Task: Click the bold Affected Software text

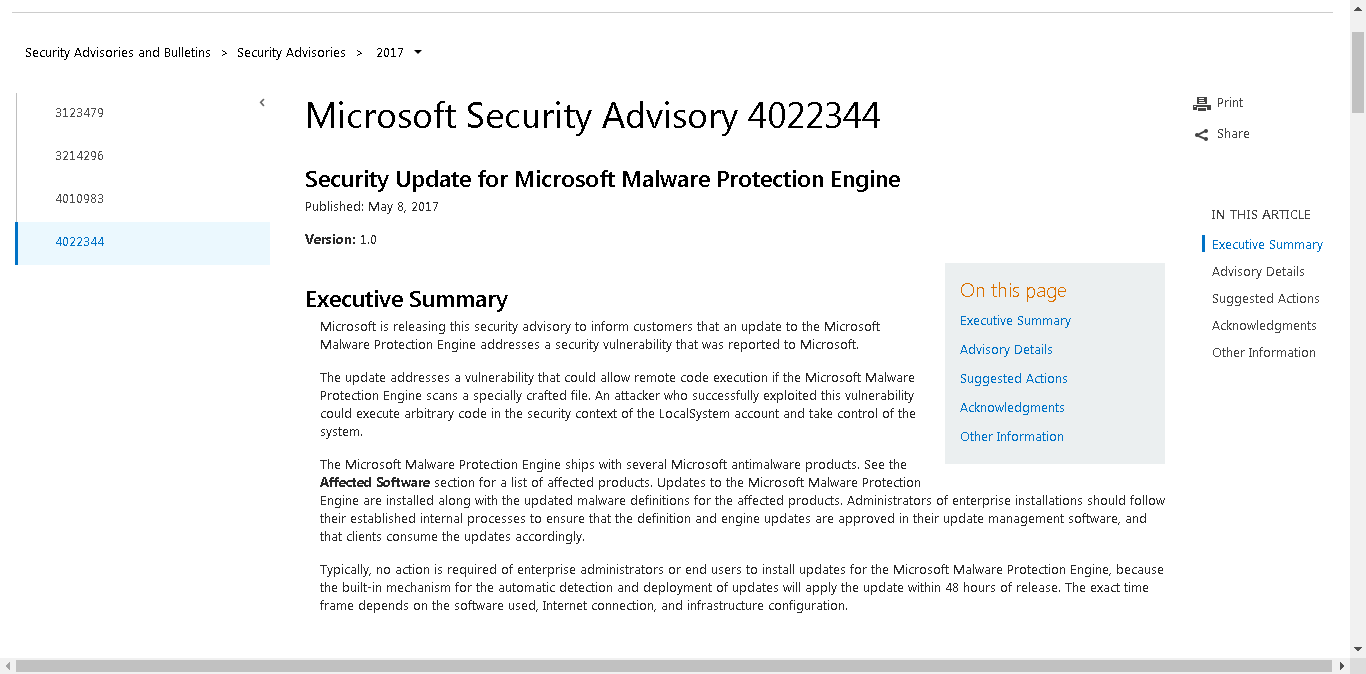Action: click(375, 483)
